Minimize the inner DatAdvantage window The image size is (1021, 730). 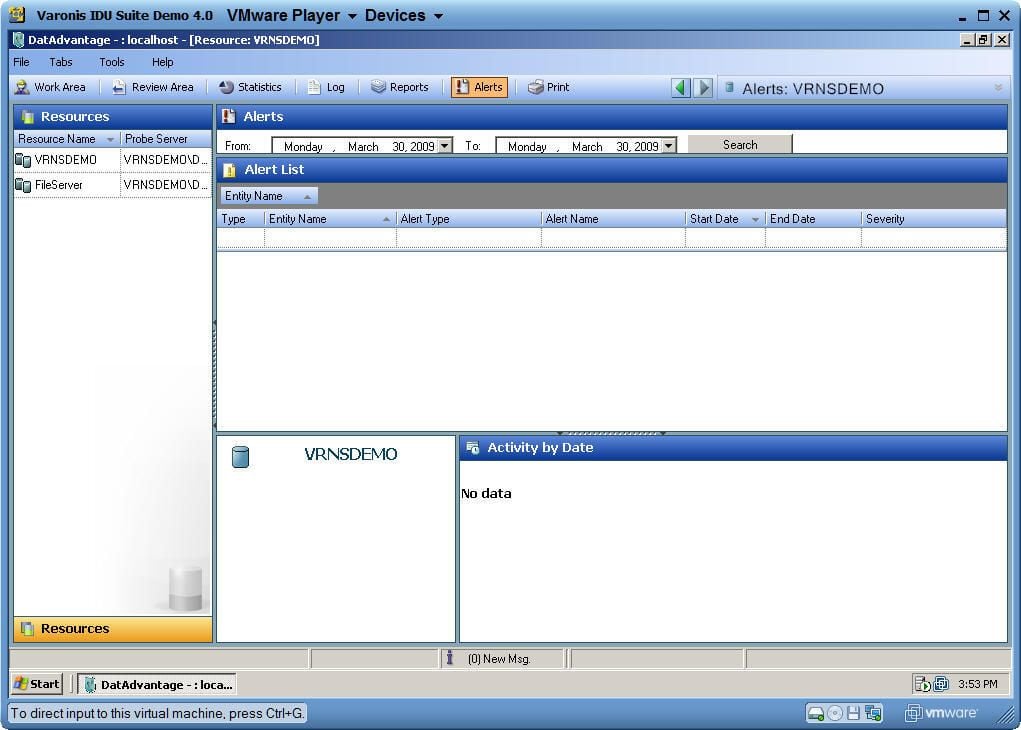point(968,40)
